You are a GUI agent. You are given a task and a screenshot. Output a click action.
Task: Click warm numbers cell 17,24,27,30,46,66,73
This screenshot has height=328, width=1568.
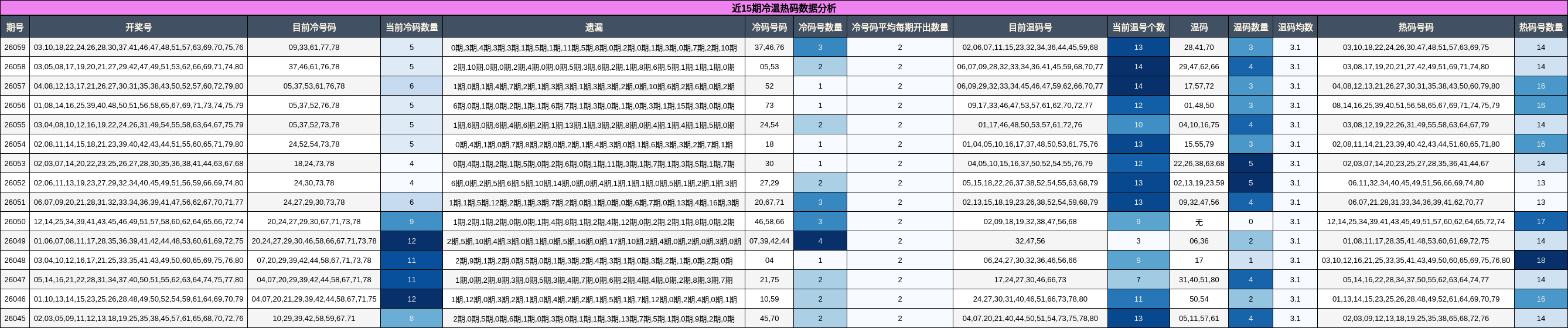[x=1030, y=279]
